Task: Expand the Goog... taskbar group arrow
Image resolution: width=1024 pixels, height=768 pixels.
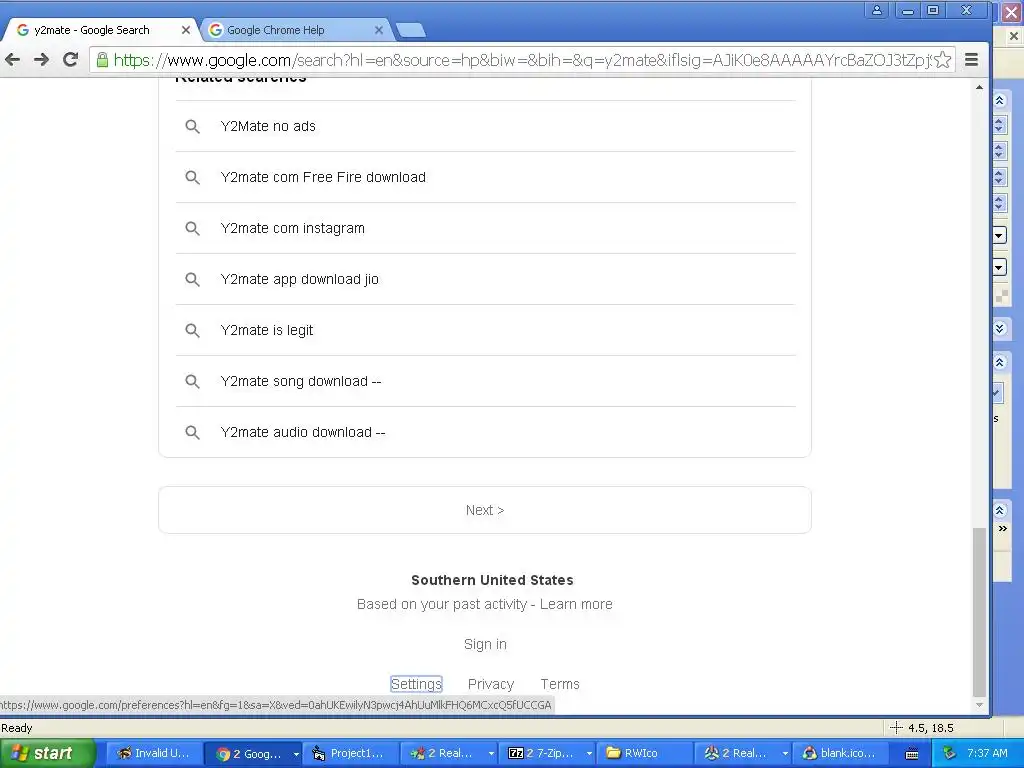Action: pyautogui.click(x=296, y=754)
